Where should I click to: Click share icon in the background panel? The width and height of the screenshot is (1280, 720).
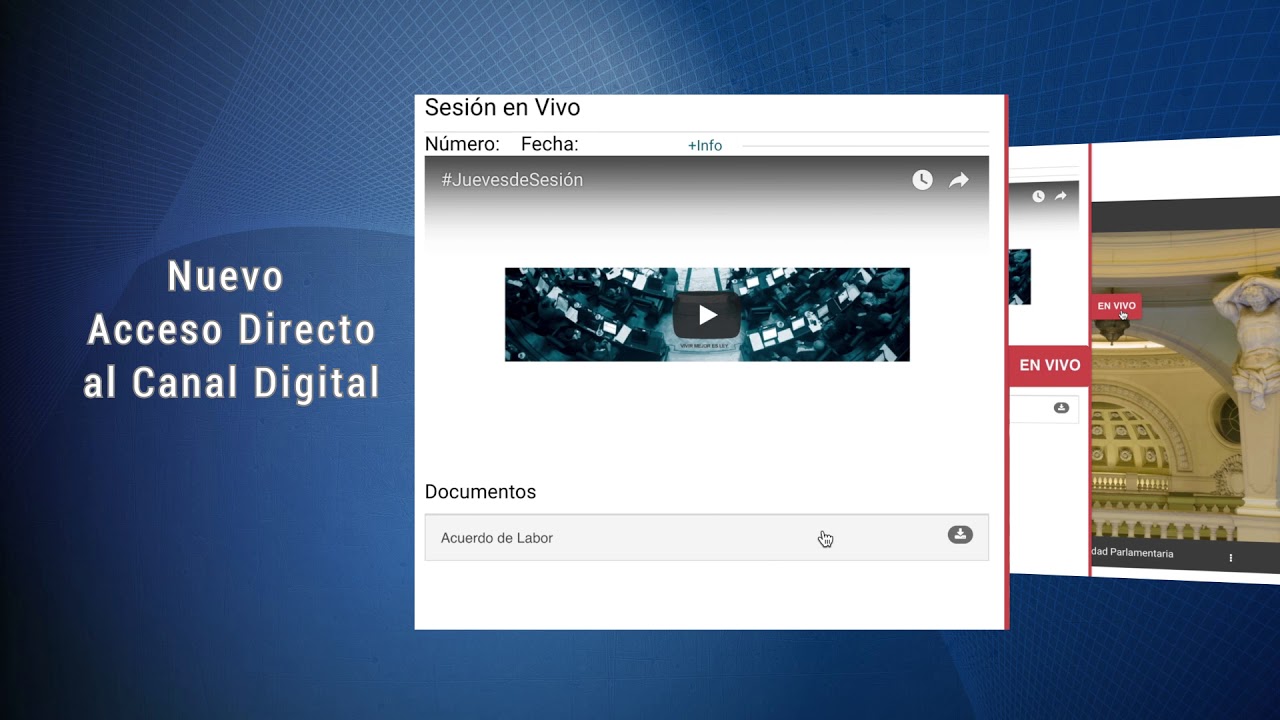[x=1061, y=196]
